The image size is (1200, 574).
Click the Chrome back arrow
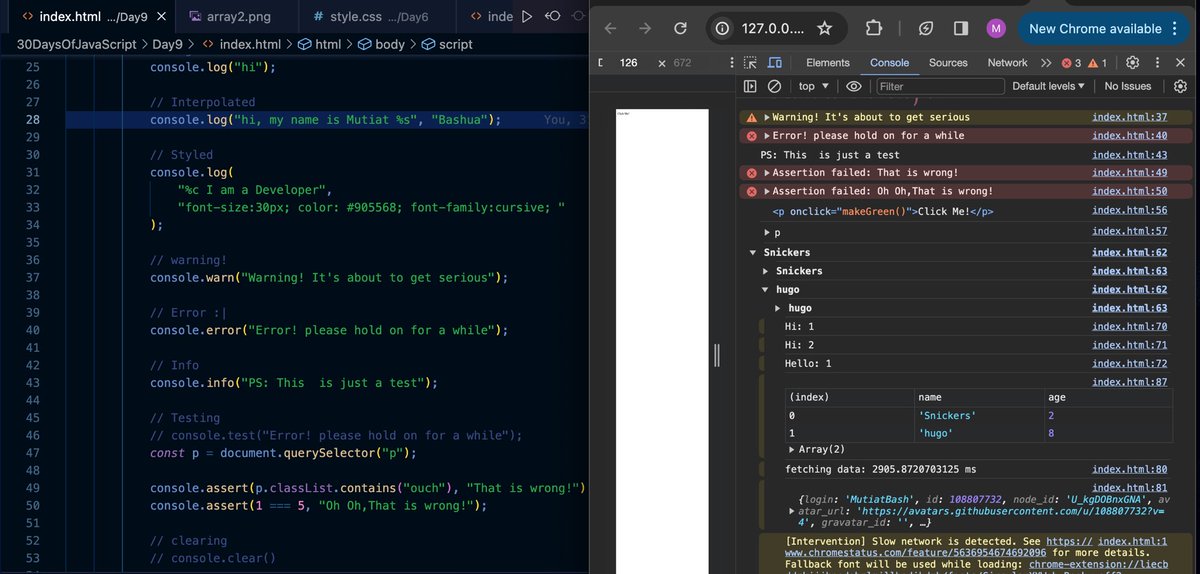611,29
